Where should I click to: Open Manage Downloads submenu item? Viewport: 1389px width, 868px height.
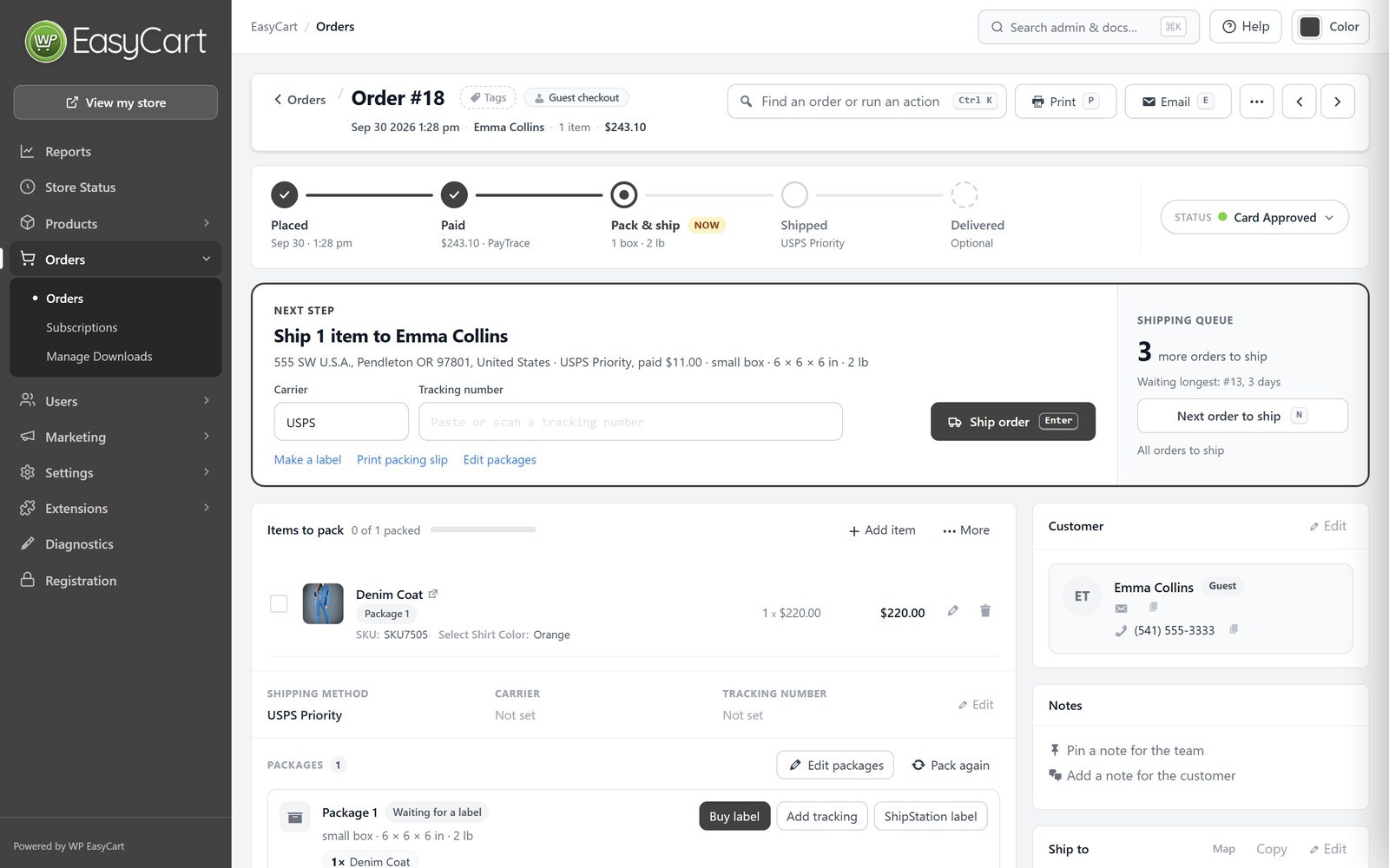[99, 356]
